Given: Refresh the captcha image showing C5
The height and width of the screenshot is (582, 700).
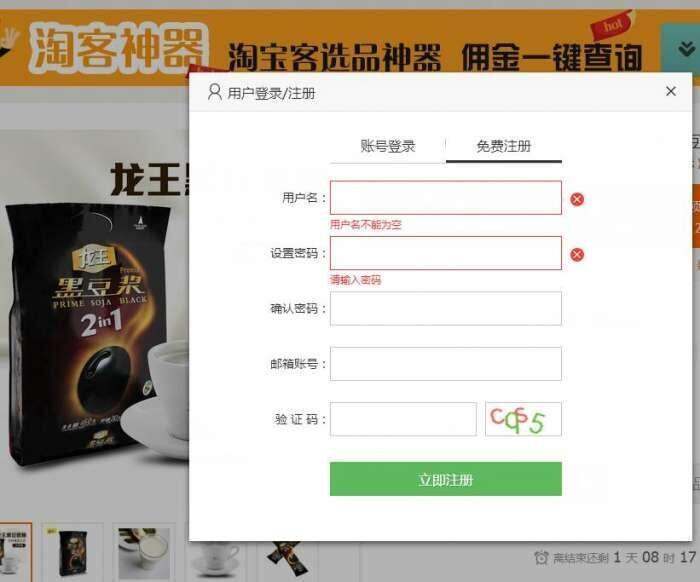Looking at the screenshot, I should click(523, 419).
